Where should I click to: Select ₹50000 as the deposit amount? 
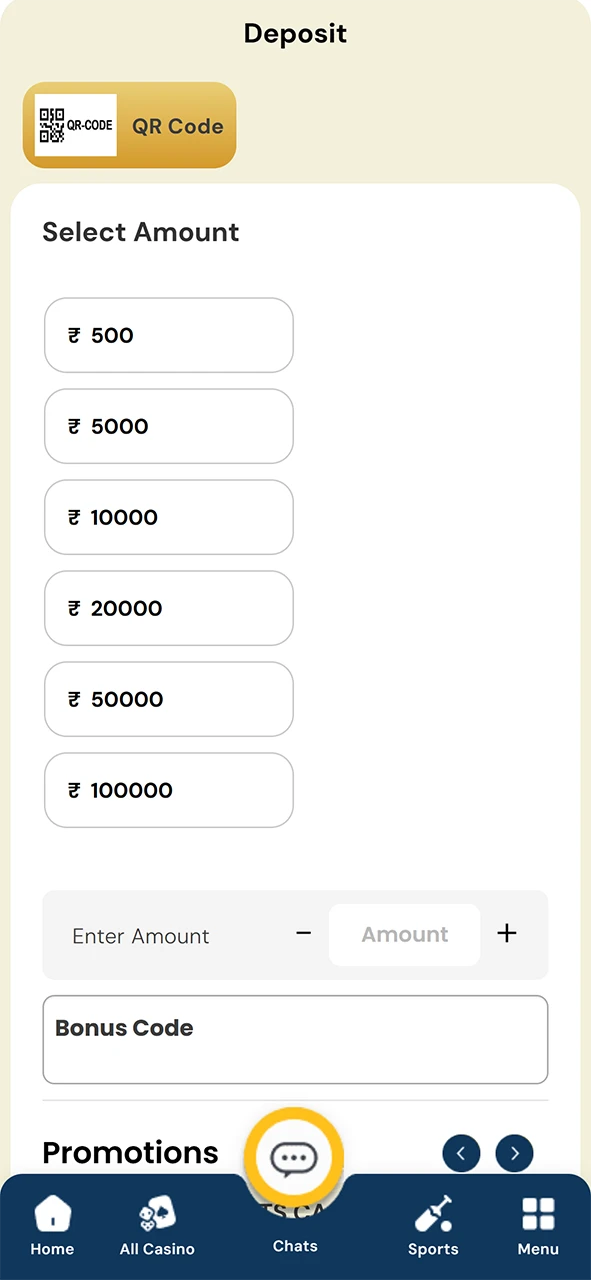pyautogui.click(x=168, y=699)
